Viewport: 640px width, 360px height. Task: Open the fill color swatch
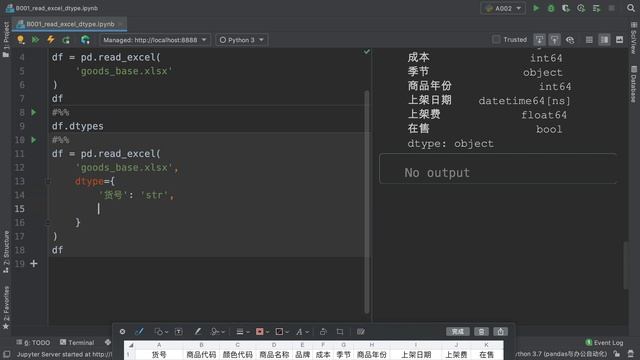point(282,332)
